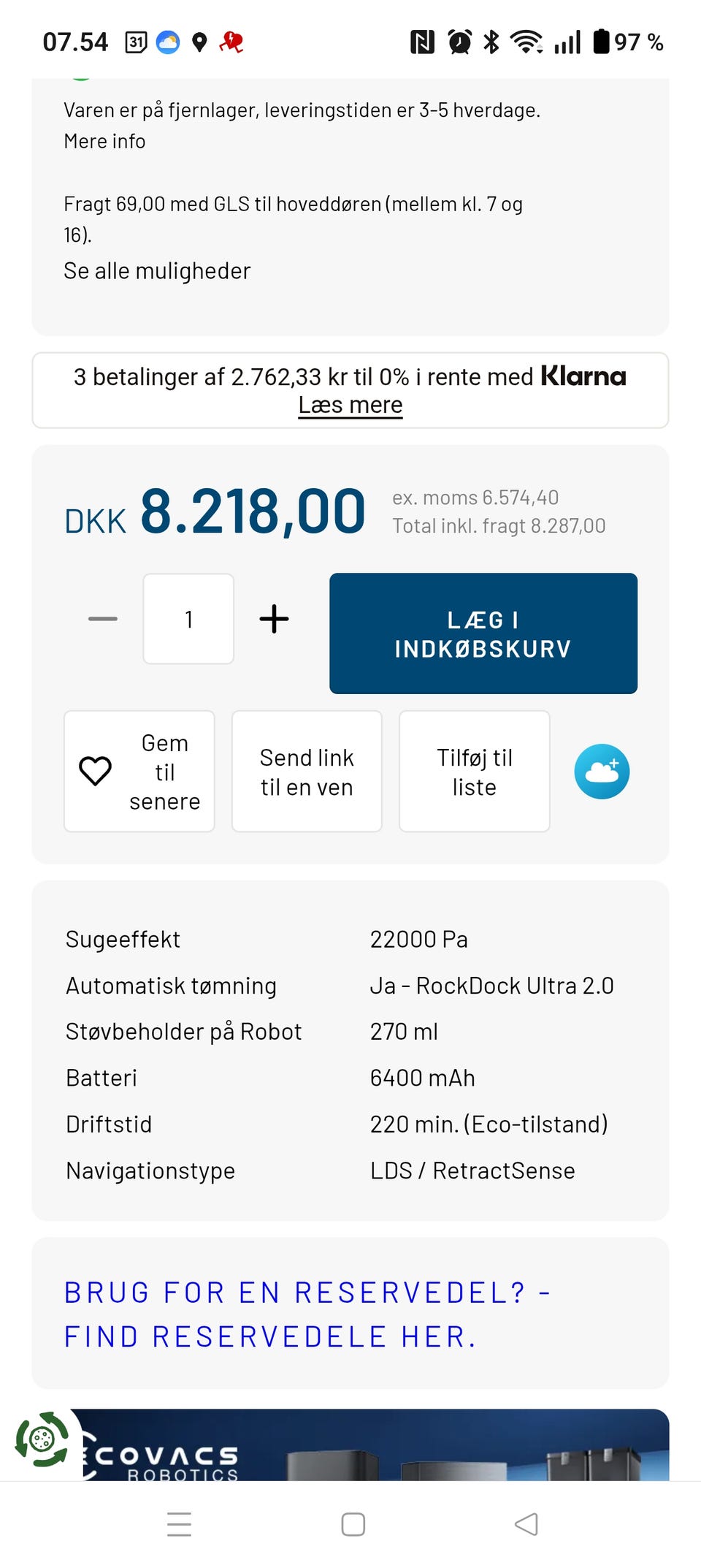Tap the weather icon in status bar
Image resolution: width=701 pixels, height=1568 pixels.
point(168,42)
